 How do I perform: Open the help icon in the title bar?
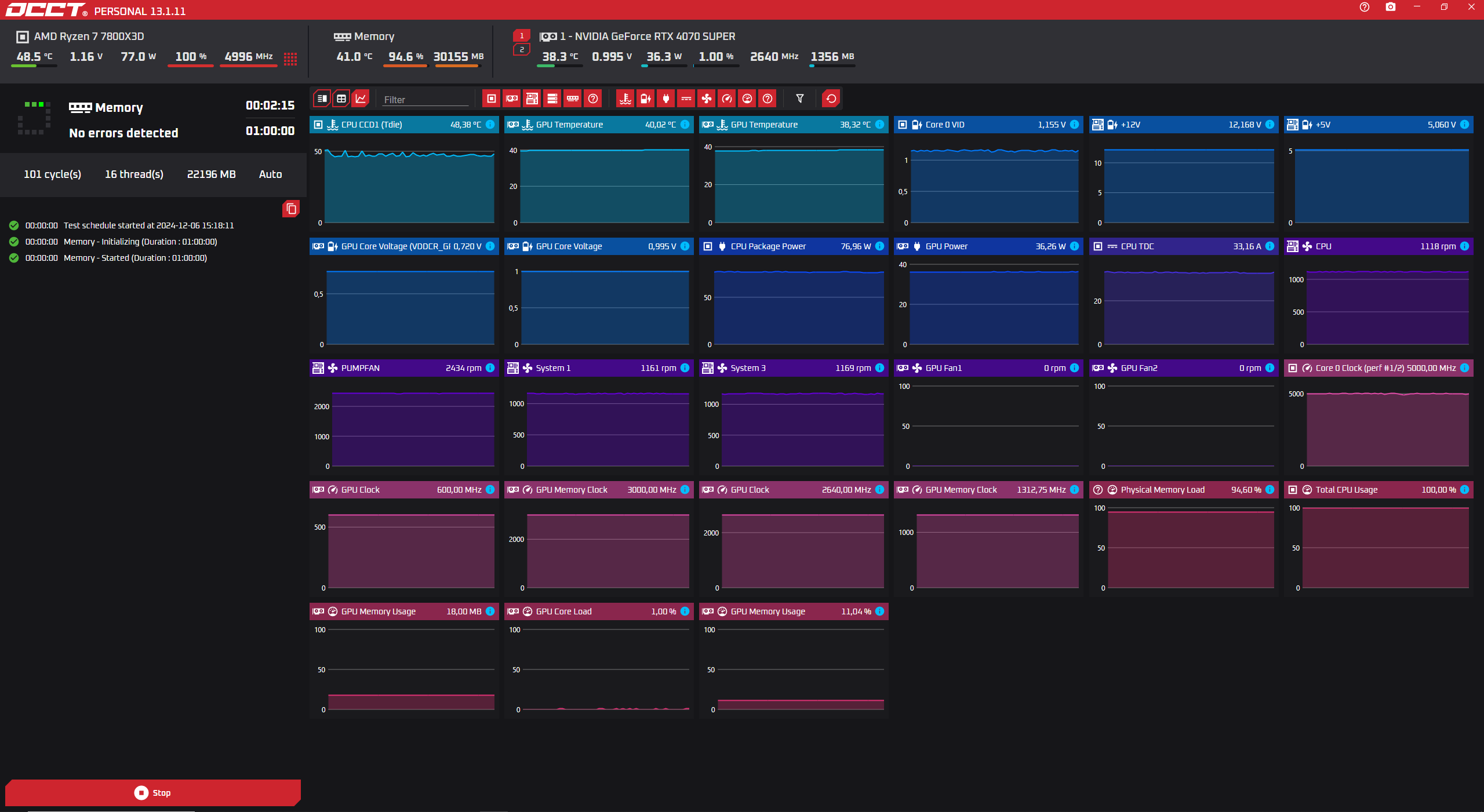1364,7
